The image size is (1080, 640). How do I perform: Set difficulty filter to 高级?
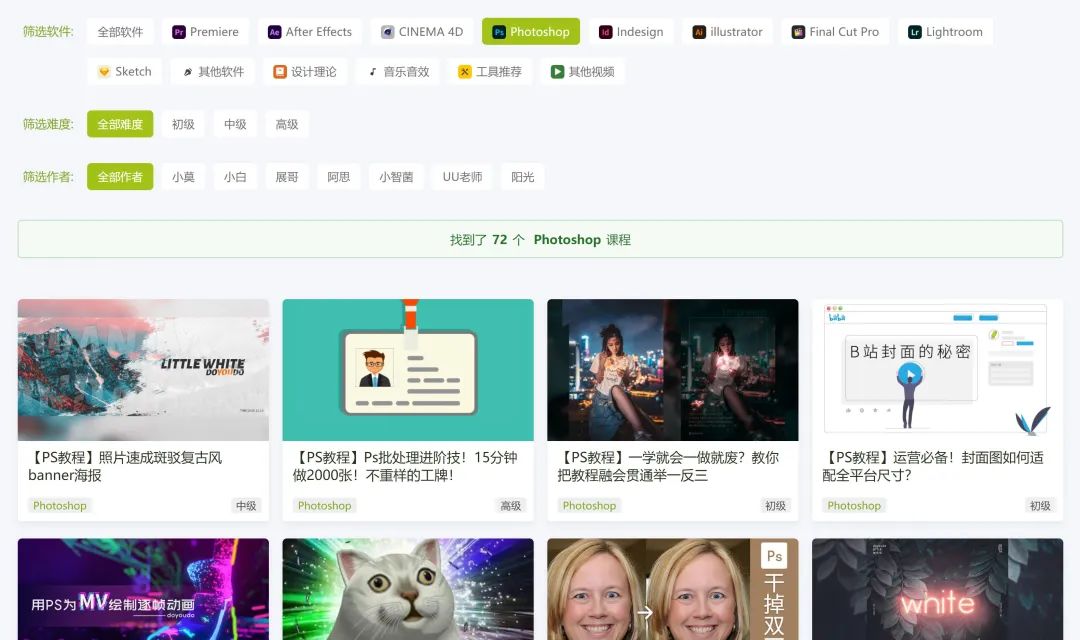point(287,124)
